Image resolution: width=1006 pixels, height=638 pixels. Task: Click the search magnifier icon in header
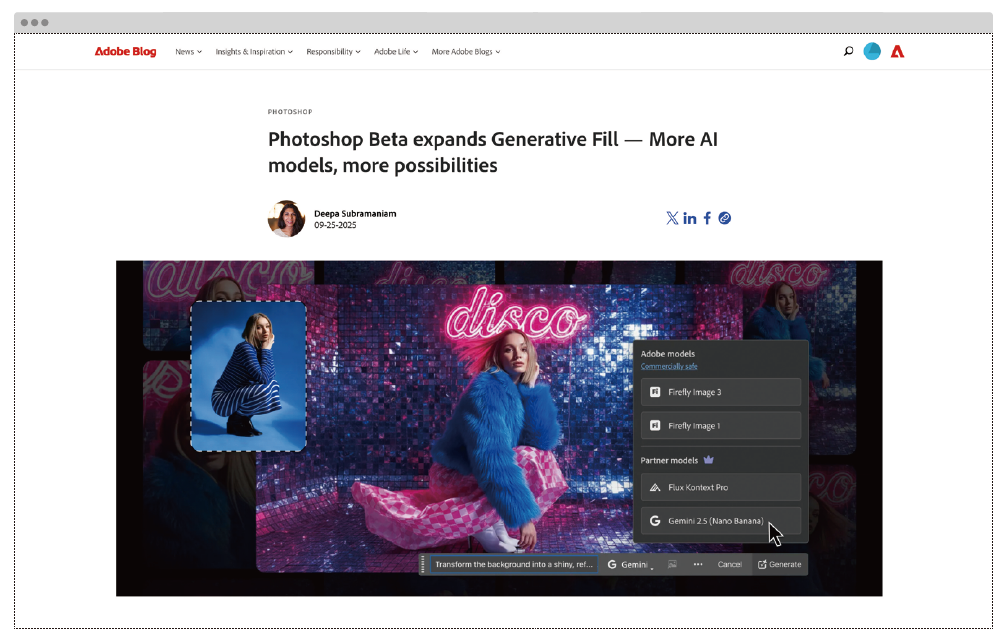click(848, 52)
